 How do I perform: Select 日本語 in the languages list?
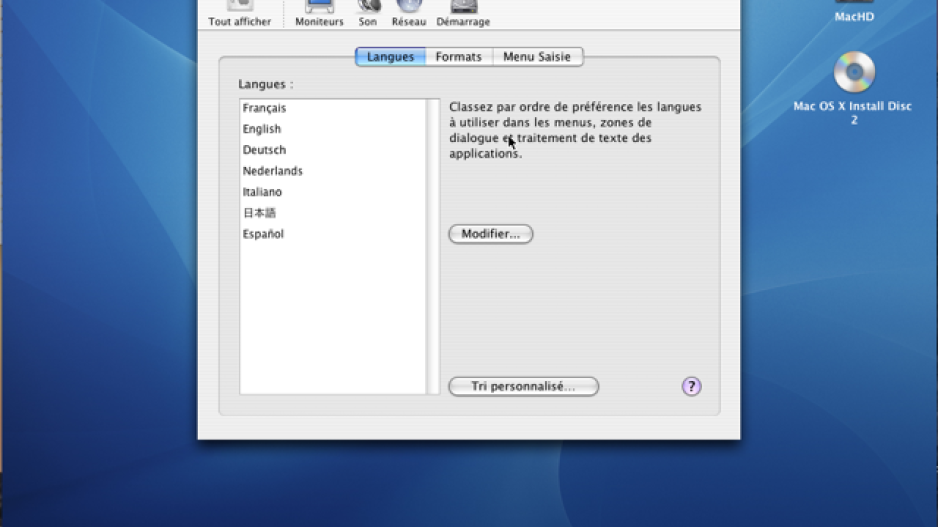coord(333,213)
